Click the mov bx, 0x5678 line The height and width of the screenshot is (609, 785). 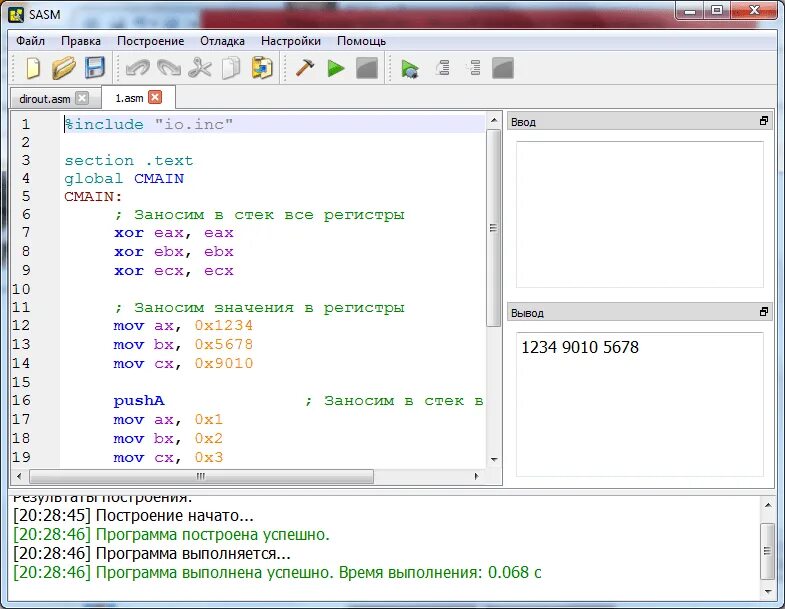[183, 345]
